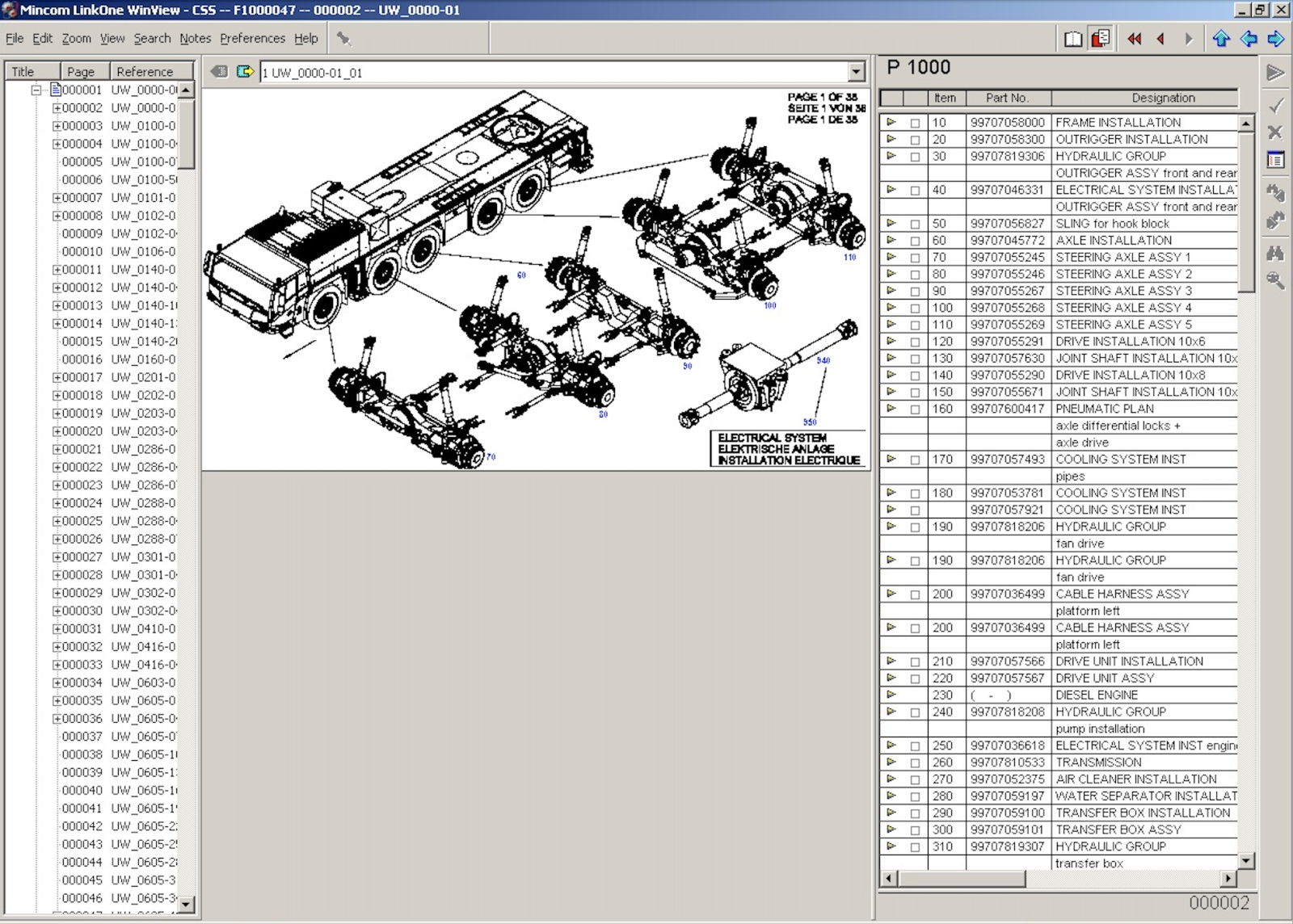Screen dimensions: 1293x924
Task: Click the Title column header
Action: (32, 71)
